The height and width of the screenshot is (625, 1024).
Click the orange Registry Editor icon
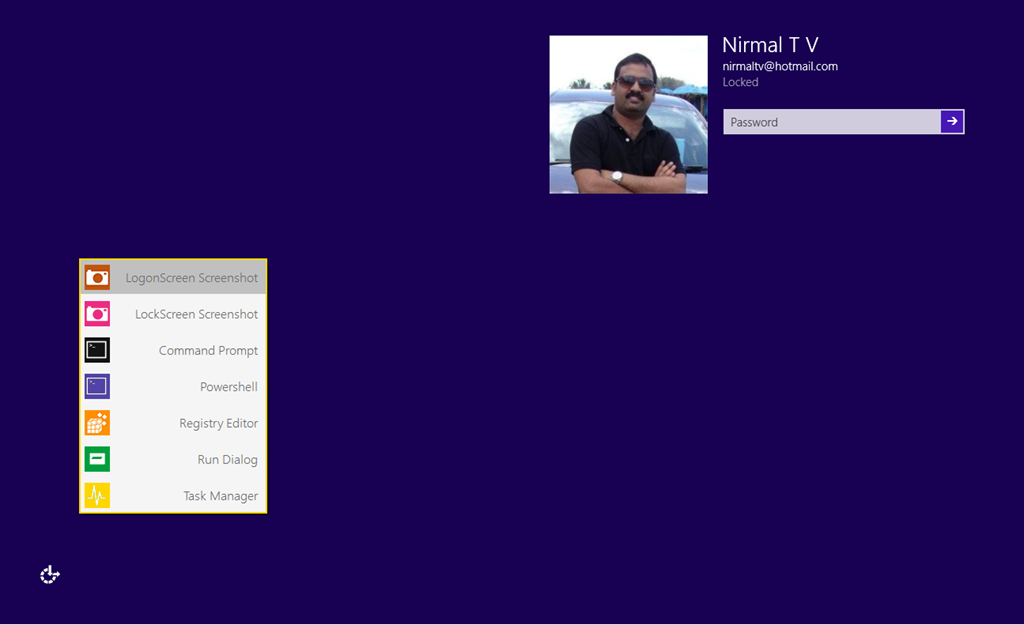(x=97, y=423)
